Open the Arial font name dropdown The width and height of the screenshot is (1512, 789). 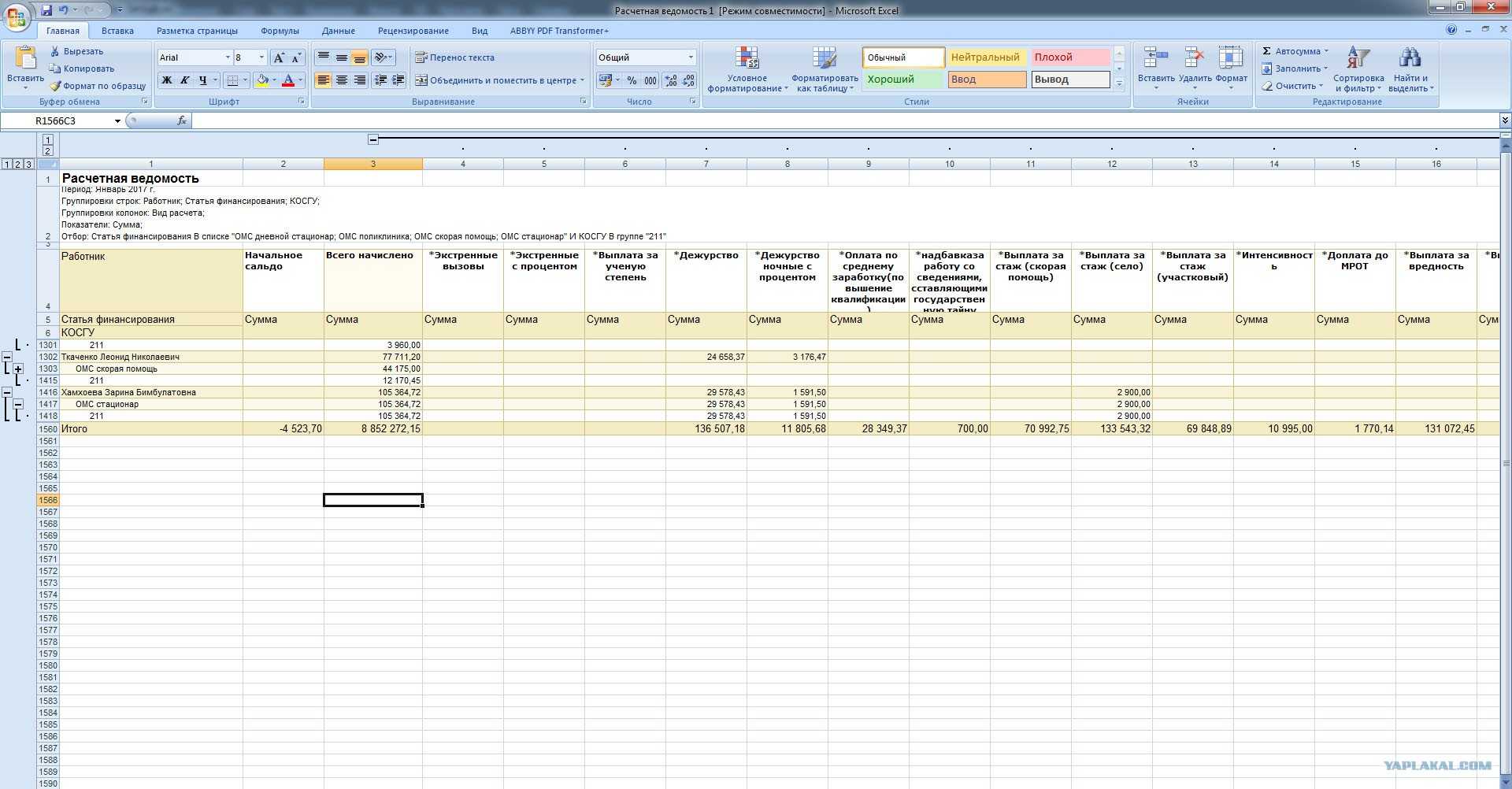[x=228, y=57]
